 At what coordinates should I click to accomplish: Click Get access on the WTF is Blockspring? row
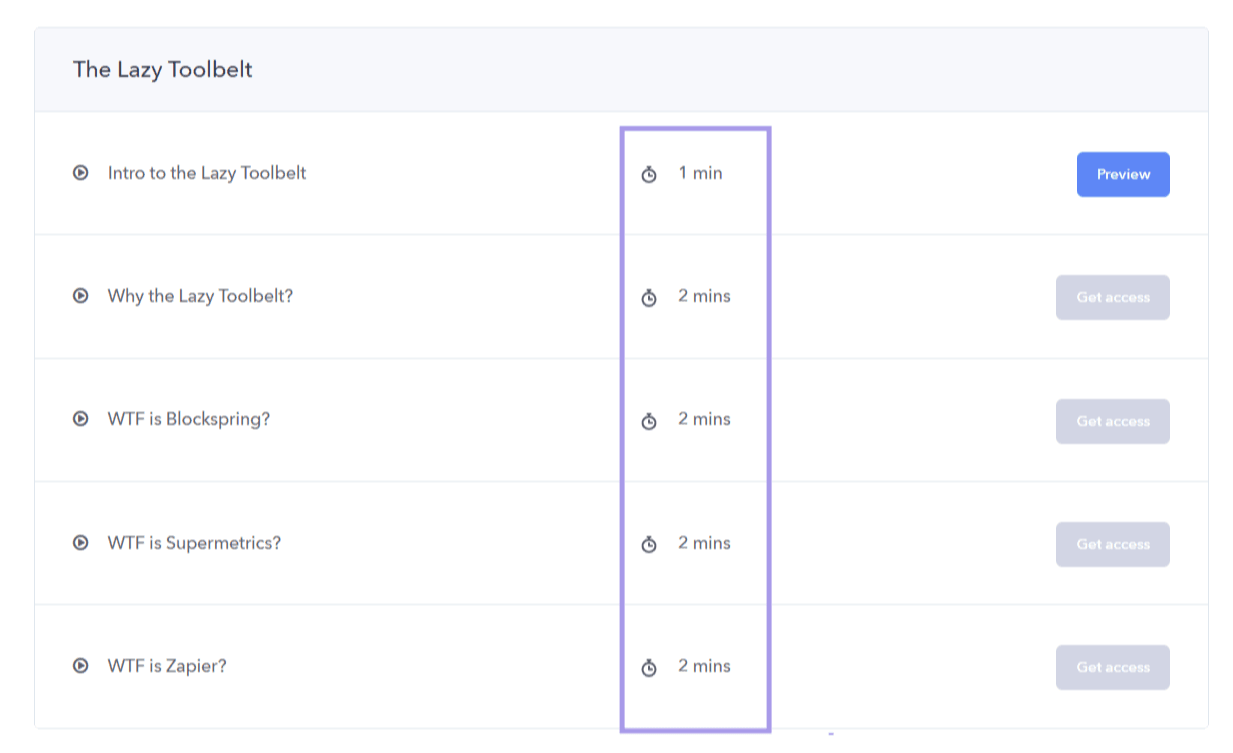click(1112, 420)
